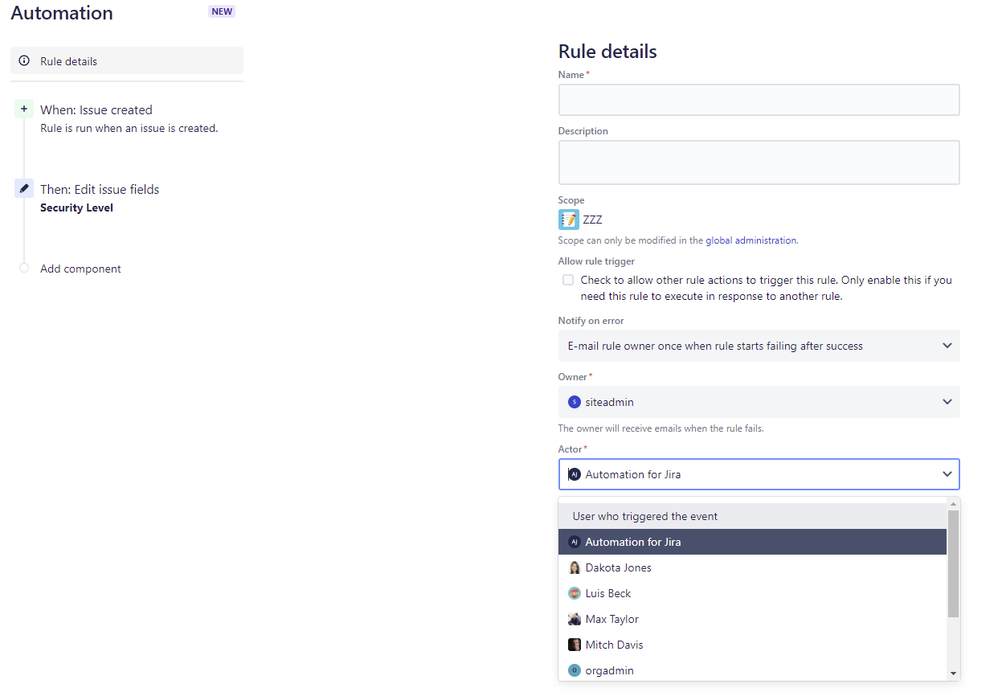Select the When: Issue created step
This screenshot has height=693, width=998.
(96, 110)
